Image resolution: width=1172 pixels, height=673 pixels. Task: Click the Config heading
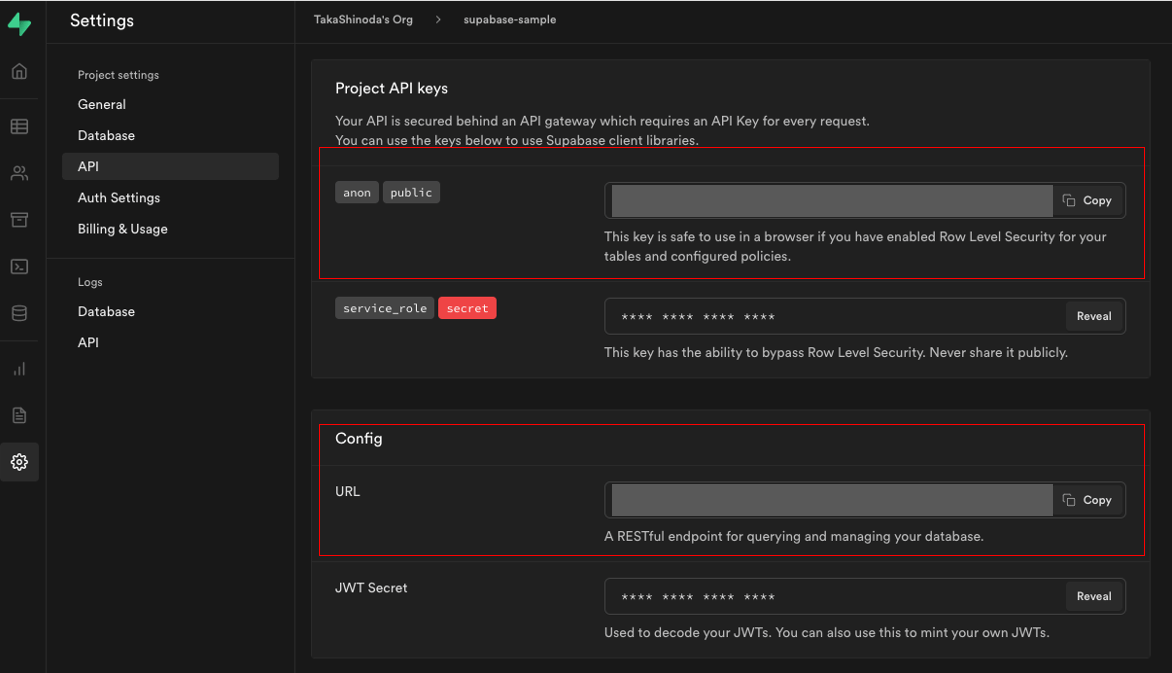tap(359, 439)
